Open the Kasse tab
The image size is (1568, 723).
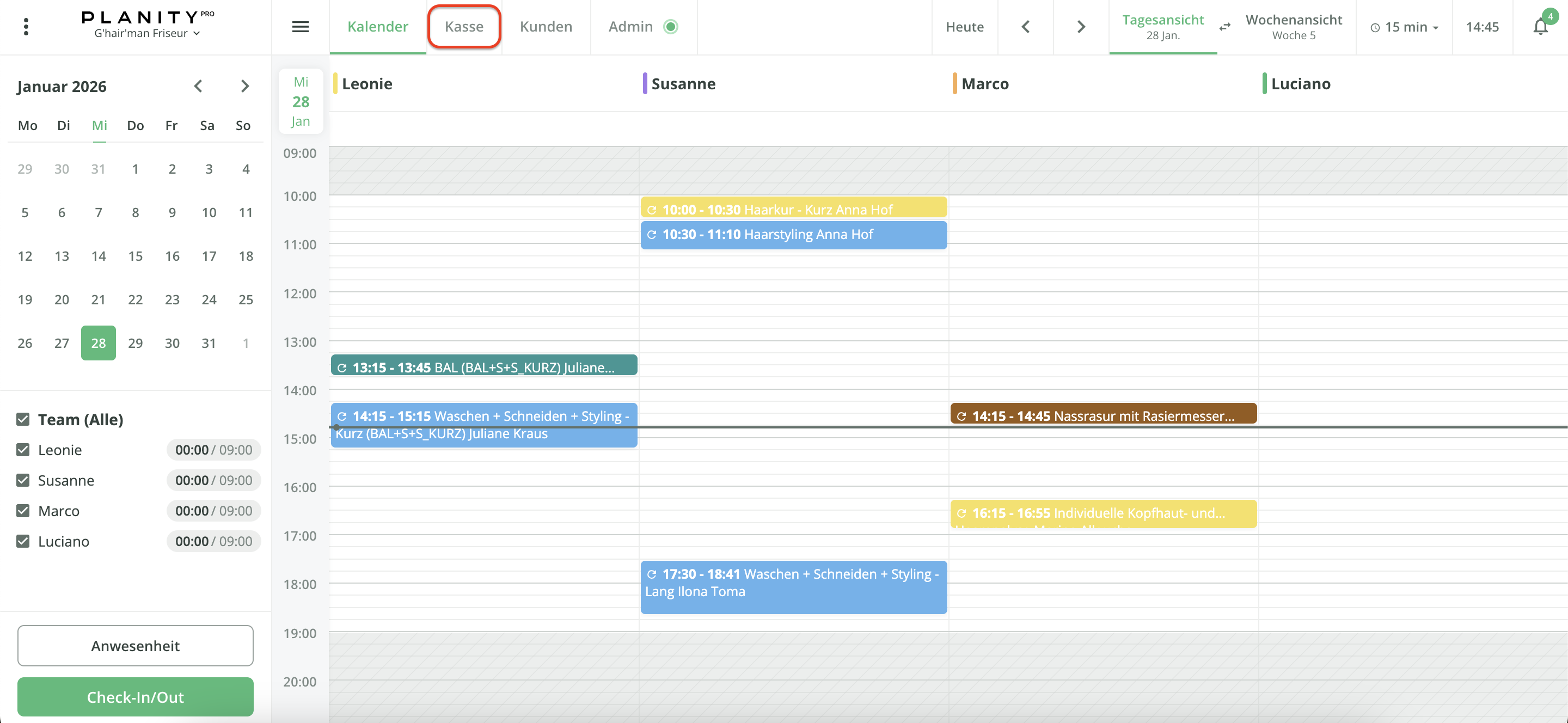464,27
